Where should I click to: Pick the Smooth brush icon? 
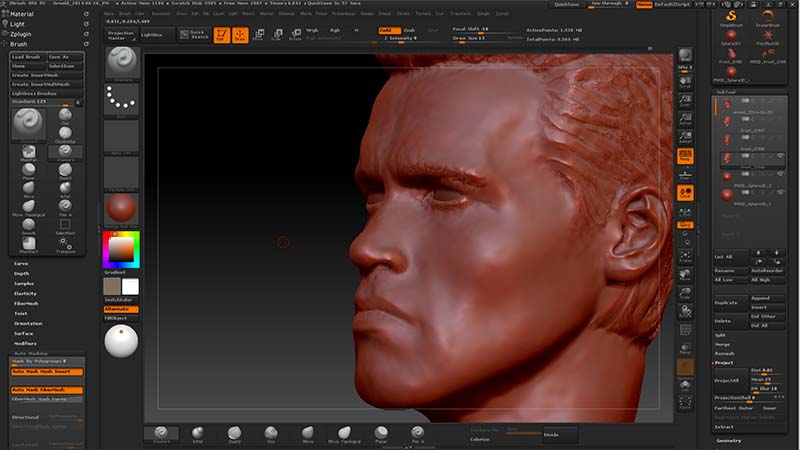[x=29, y=226]
